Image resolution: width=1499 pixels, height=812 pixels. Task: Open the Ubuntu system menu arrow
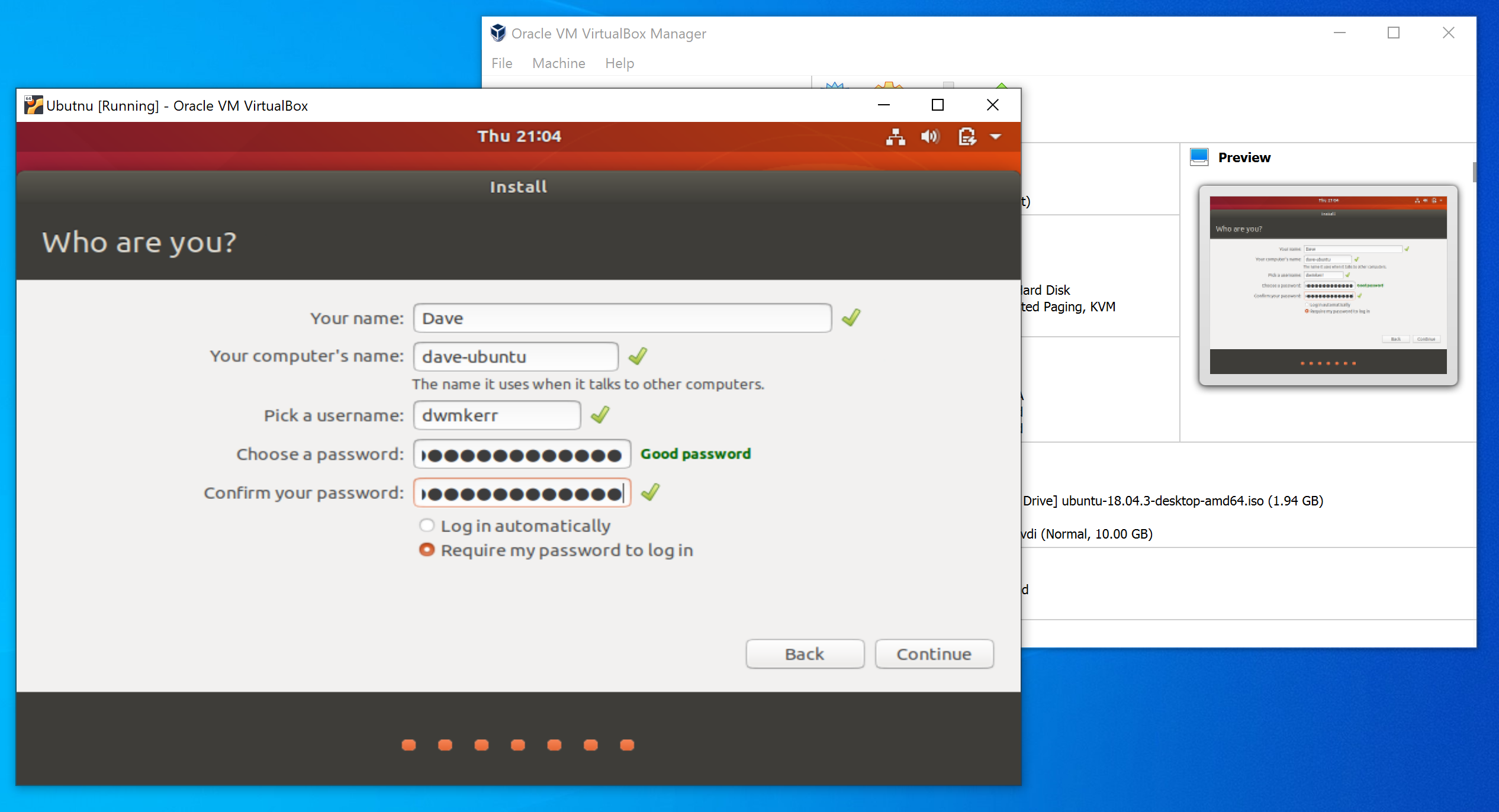tap(996, 137)
